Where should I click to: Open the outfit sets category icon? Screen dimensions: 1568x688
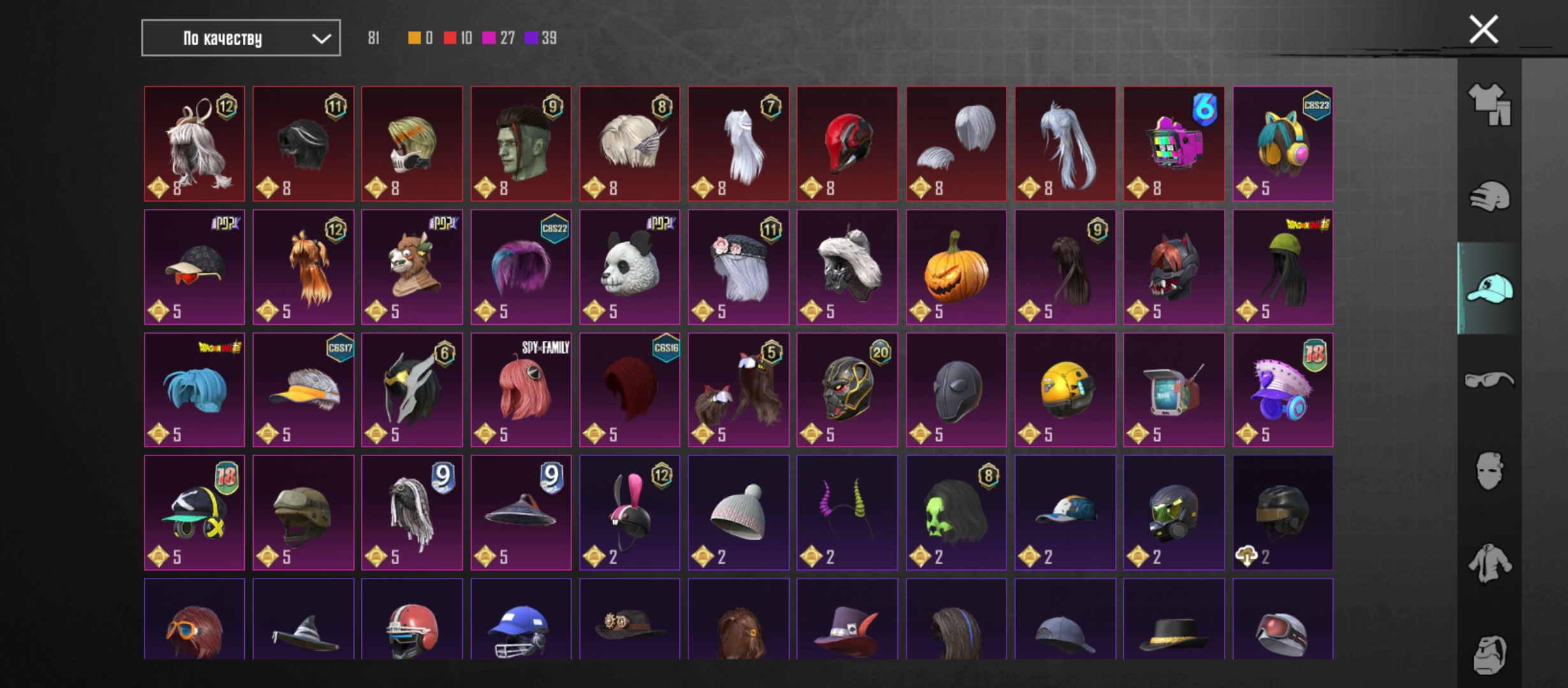[1490, 104]
